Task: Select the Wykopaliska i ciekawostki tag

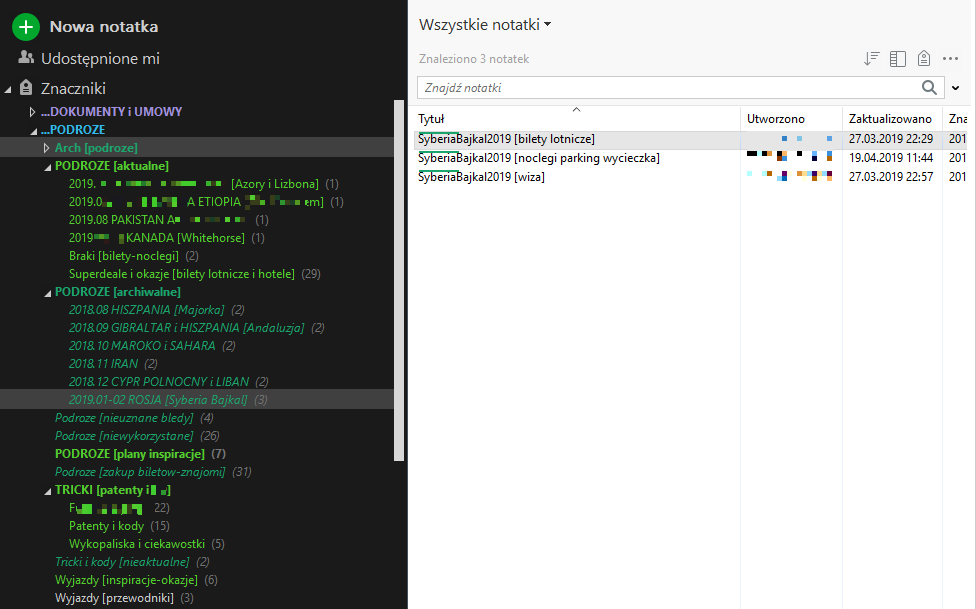Action: click(137, 544)
